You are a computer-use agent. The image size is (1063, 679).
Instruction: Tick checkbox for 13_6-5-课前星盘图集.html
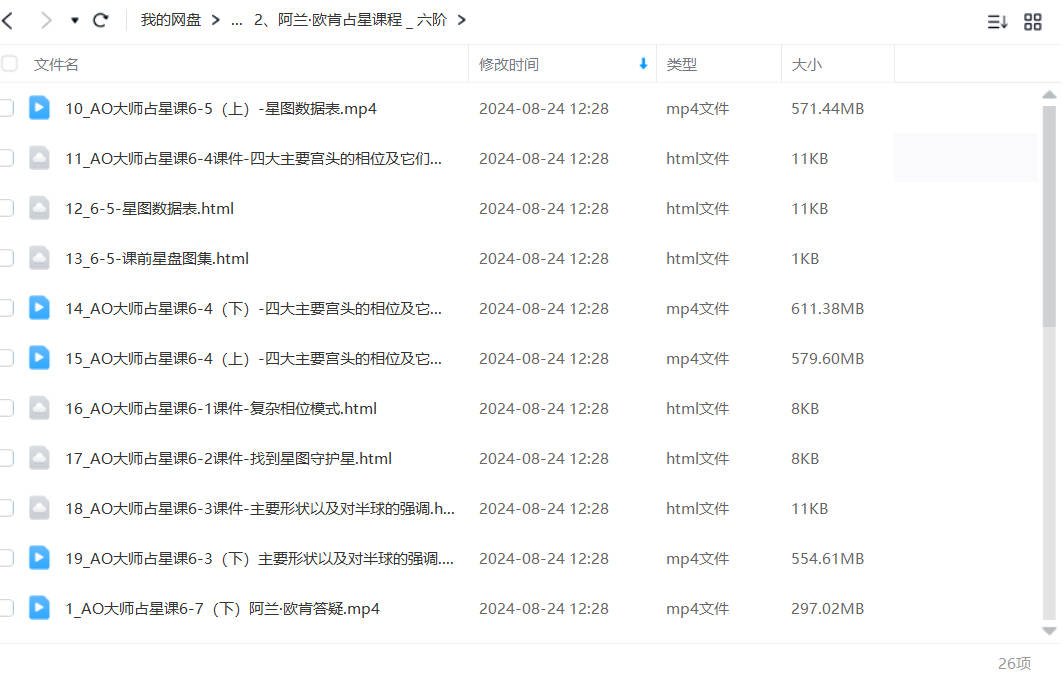tap(7, 258)
